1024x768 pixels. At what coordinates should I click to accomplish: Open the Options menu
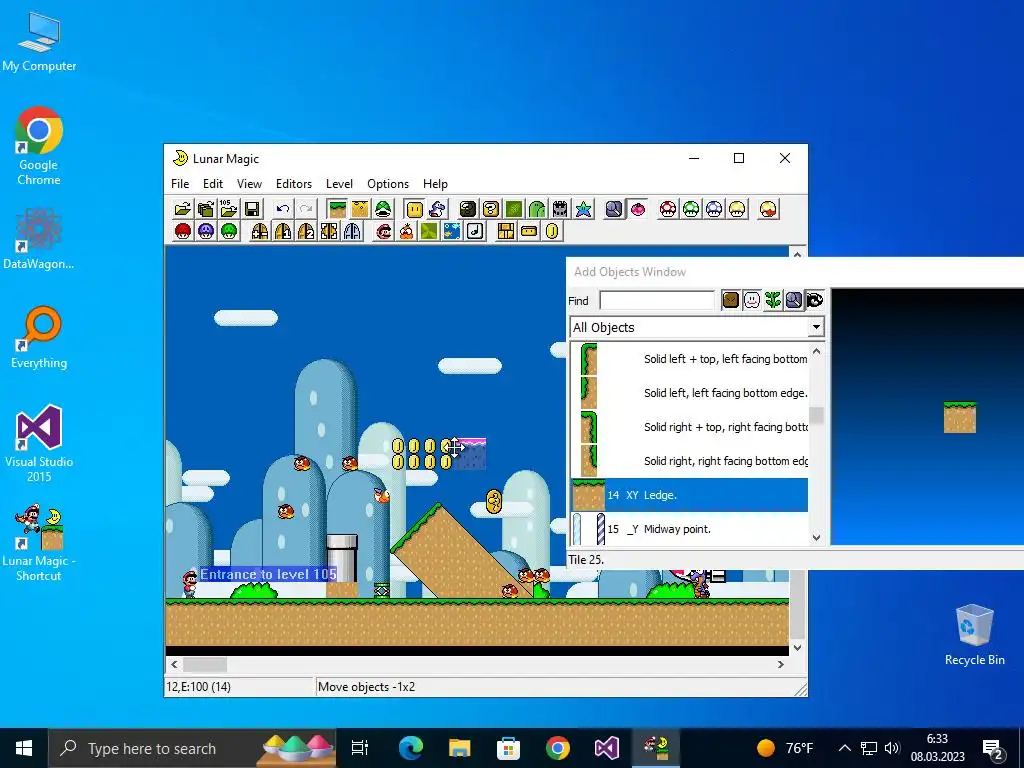tap(388, 184)
